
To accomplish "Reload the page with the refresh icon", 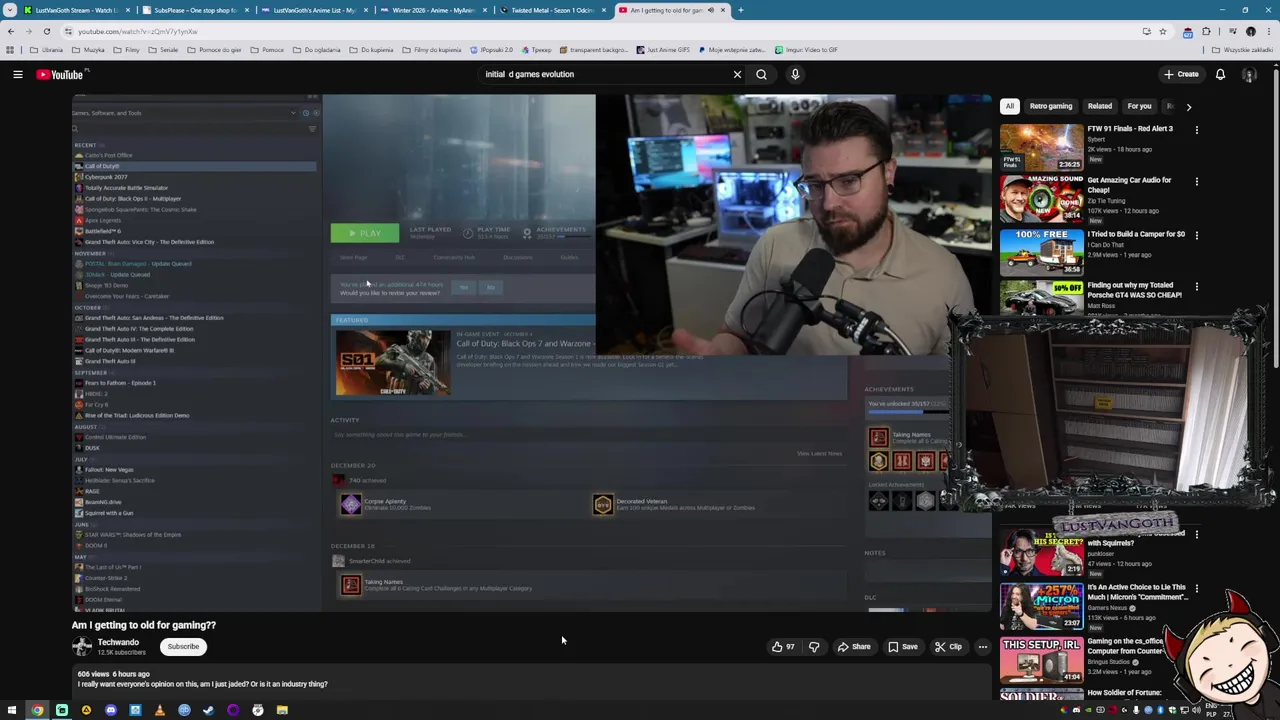I will point(46,31).
